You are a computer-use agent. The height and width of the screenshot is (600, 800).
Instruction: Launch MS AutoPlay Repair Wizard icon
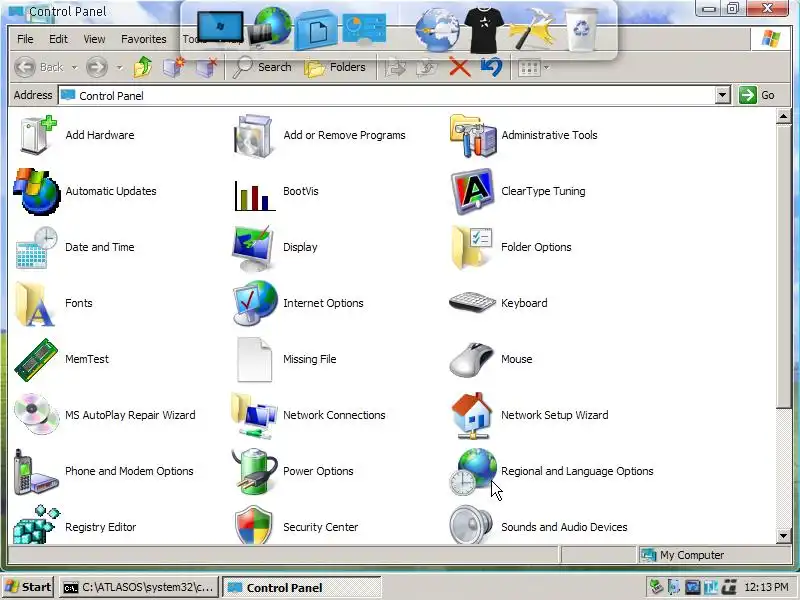pyautogui.click(x=37, y=414)
